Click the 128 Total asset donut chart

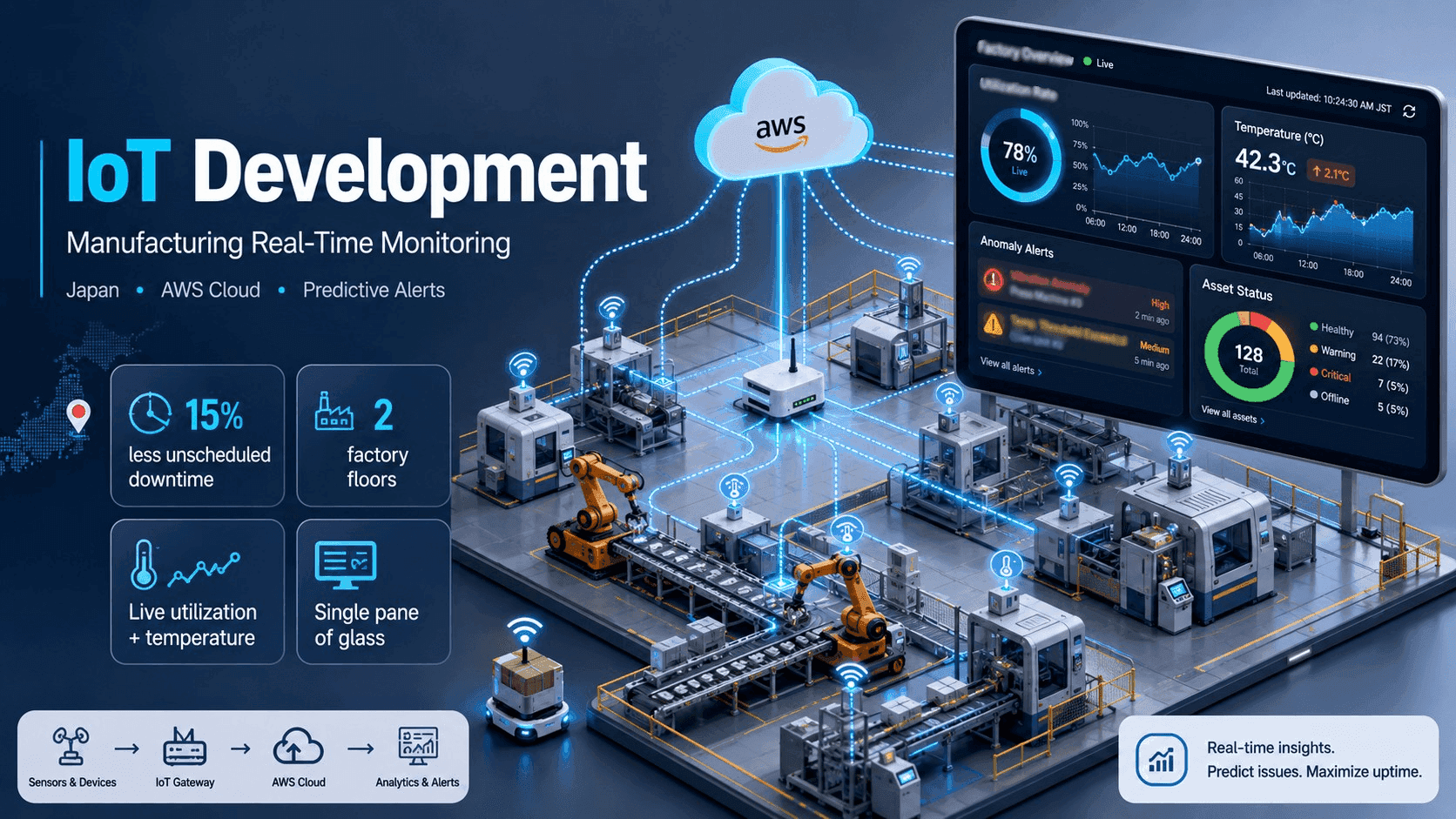tap(1249, 357)
